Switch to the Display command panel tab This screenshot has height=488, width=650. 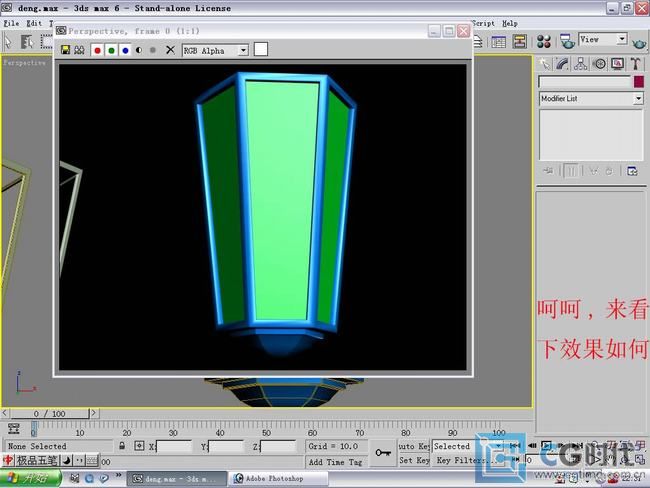pos(618,64)
